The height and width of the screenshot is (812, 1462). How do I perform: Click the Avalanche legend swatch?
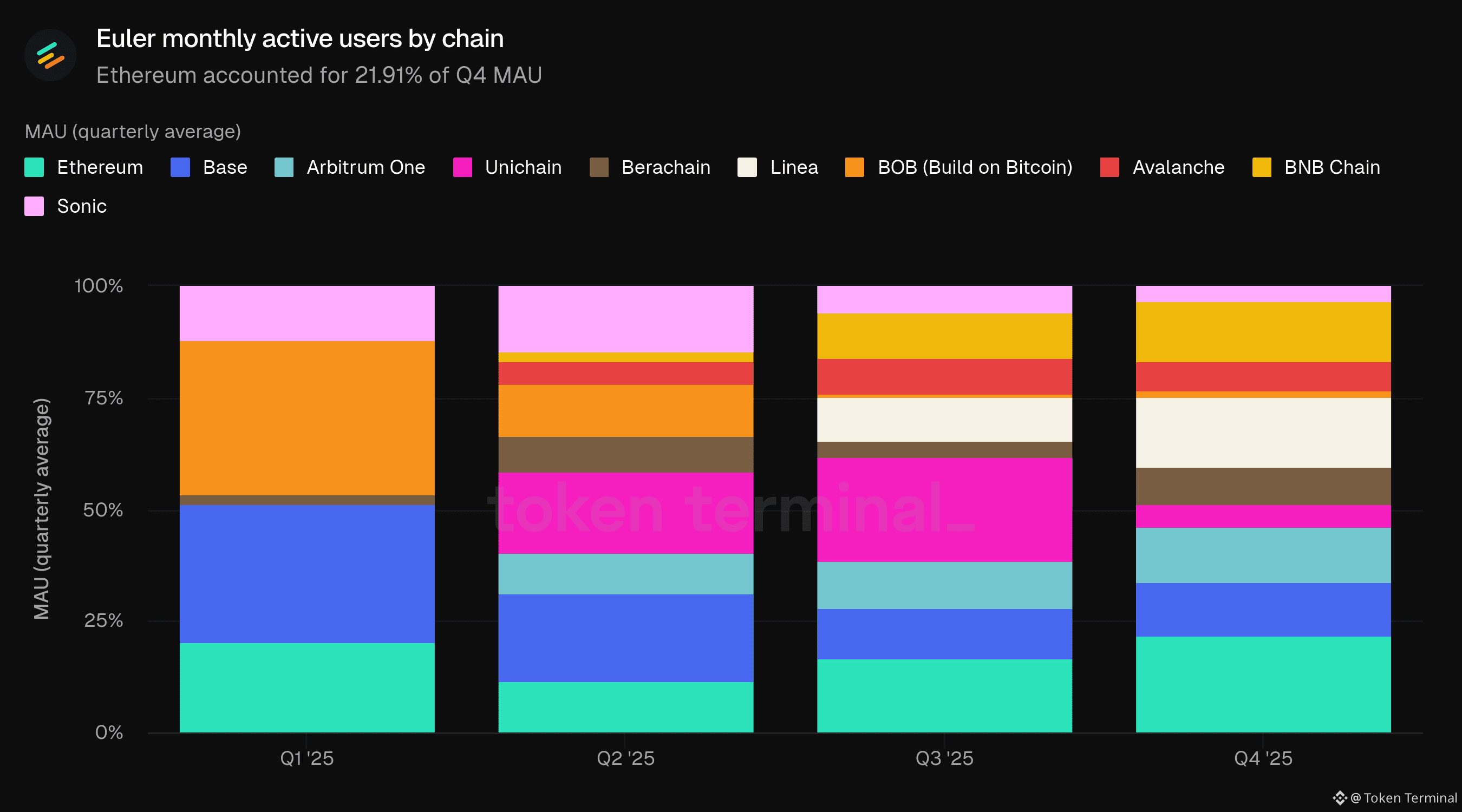click(1109, 167)
